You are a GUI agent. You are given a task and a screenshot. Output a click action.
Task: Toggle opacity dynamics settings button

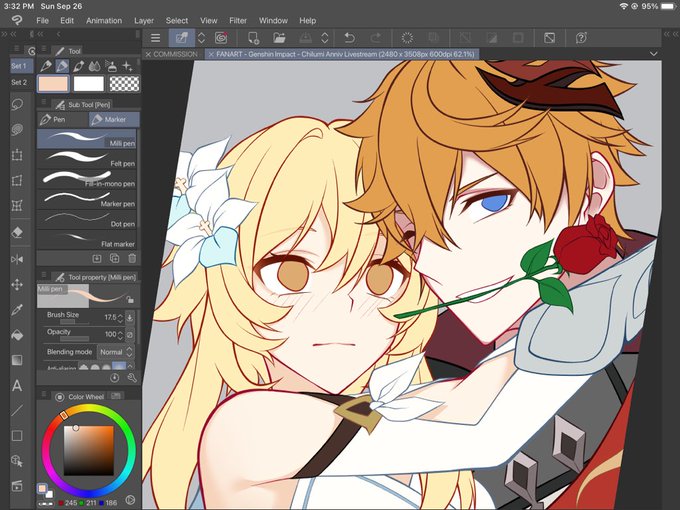point(130,335)
